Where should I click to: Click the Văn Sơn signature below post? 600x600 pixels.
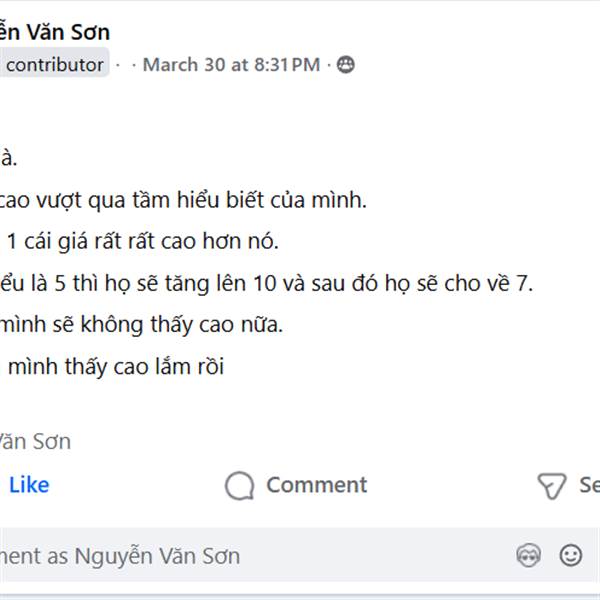click(35, 441)
